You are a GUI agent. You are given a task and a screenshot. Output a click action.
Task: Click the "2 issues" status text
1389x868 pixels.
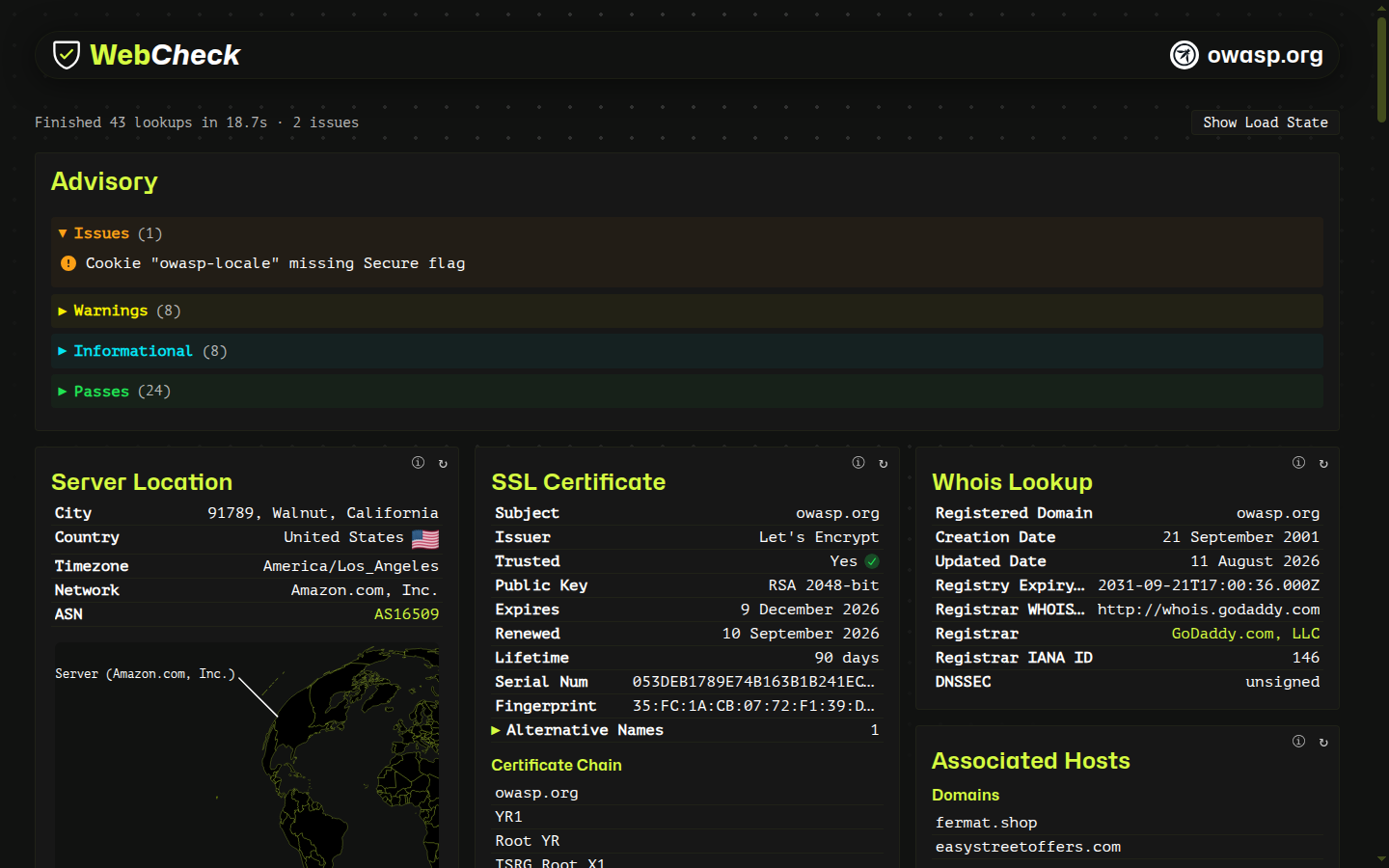click(326, 122)
